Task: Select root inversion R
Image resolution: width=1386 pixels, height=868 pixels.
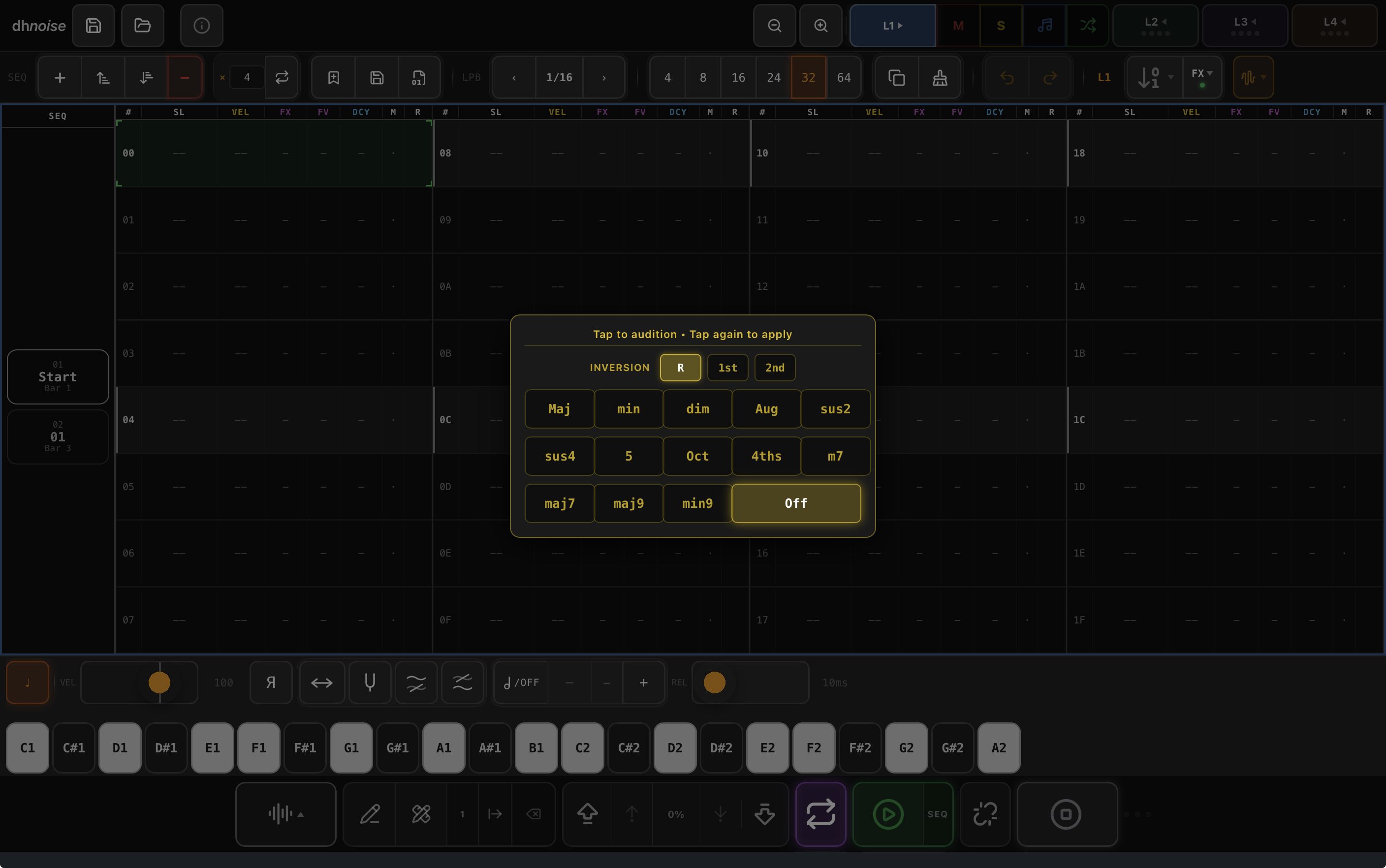Action: point(680,368)
